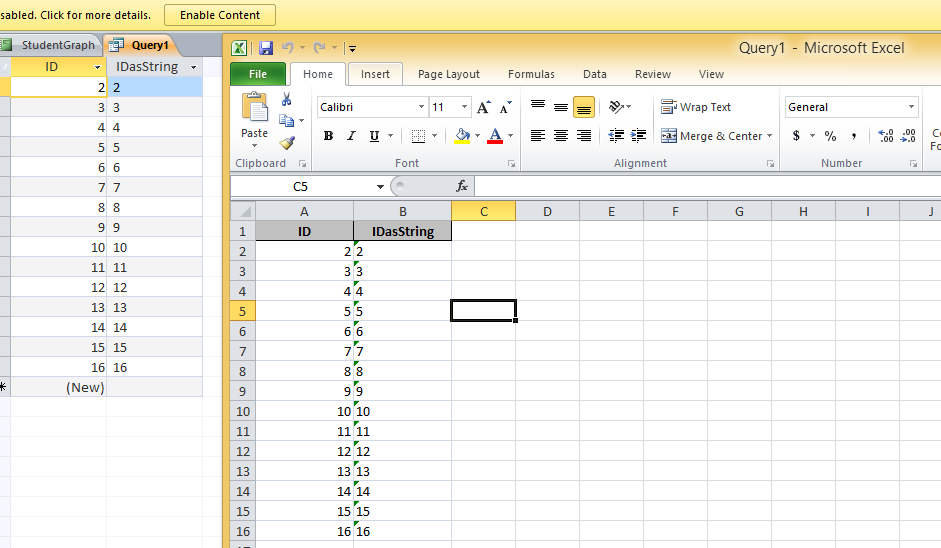Click Merge & Center button

pos(711,136)
